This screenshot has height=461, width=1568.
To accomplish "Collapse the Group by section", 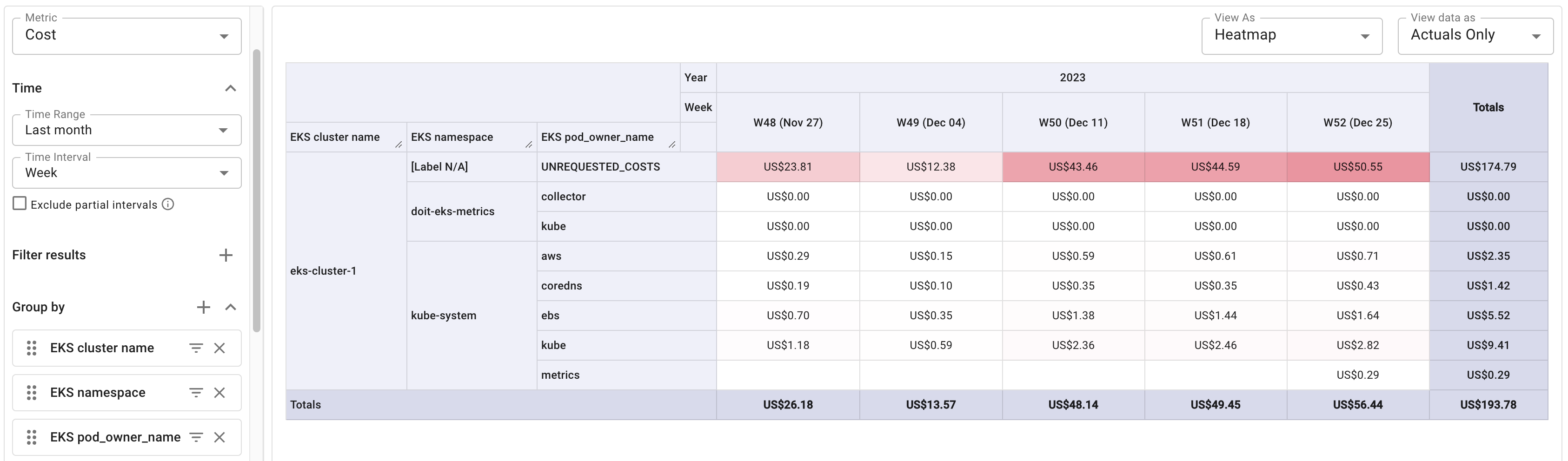I will pyautogui.click(x=231, y=308).
